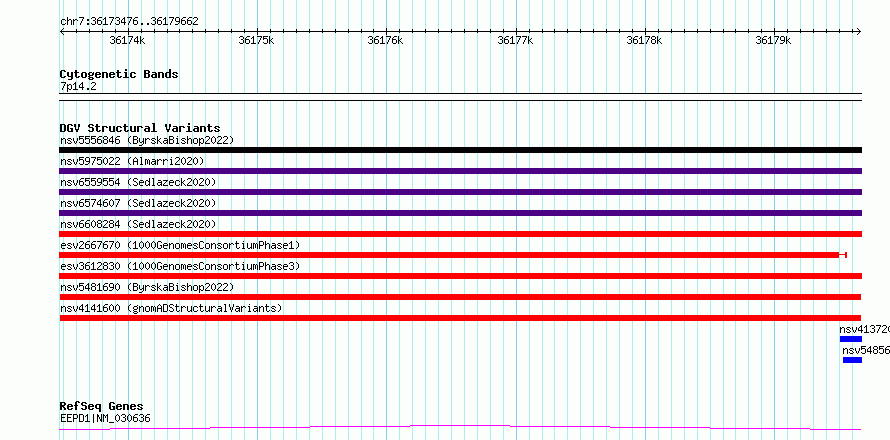Screen dimensions: 890x440
Task: Click the red nsv6608284 variant bar
Action: (460, 234)
